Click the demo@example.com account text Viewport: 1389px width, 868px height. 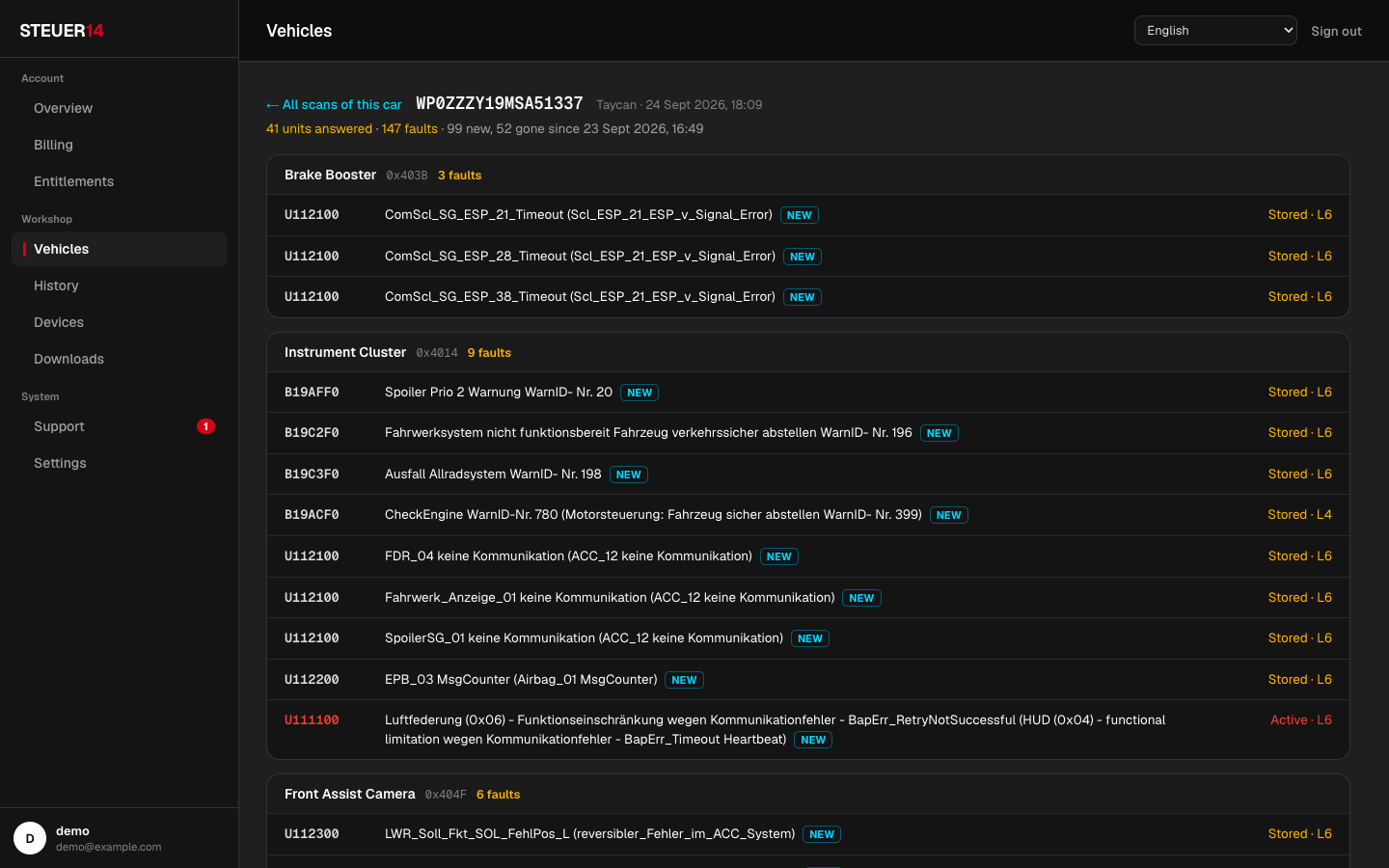(x=109, y=847)
